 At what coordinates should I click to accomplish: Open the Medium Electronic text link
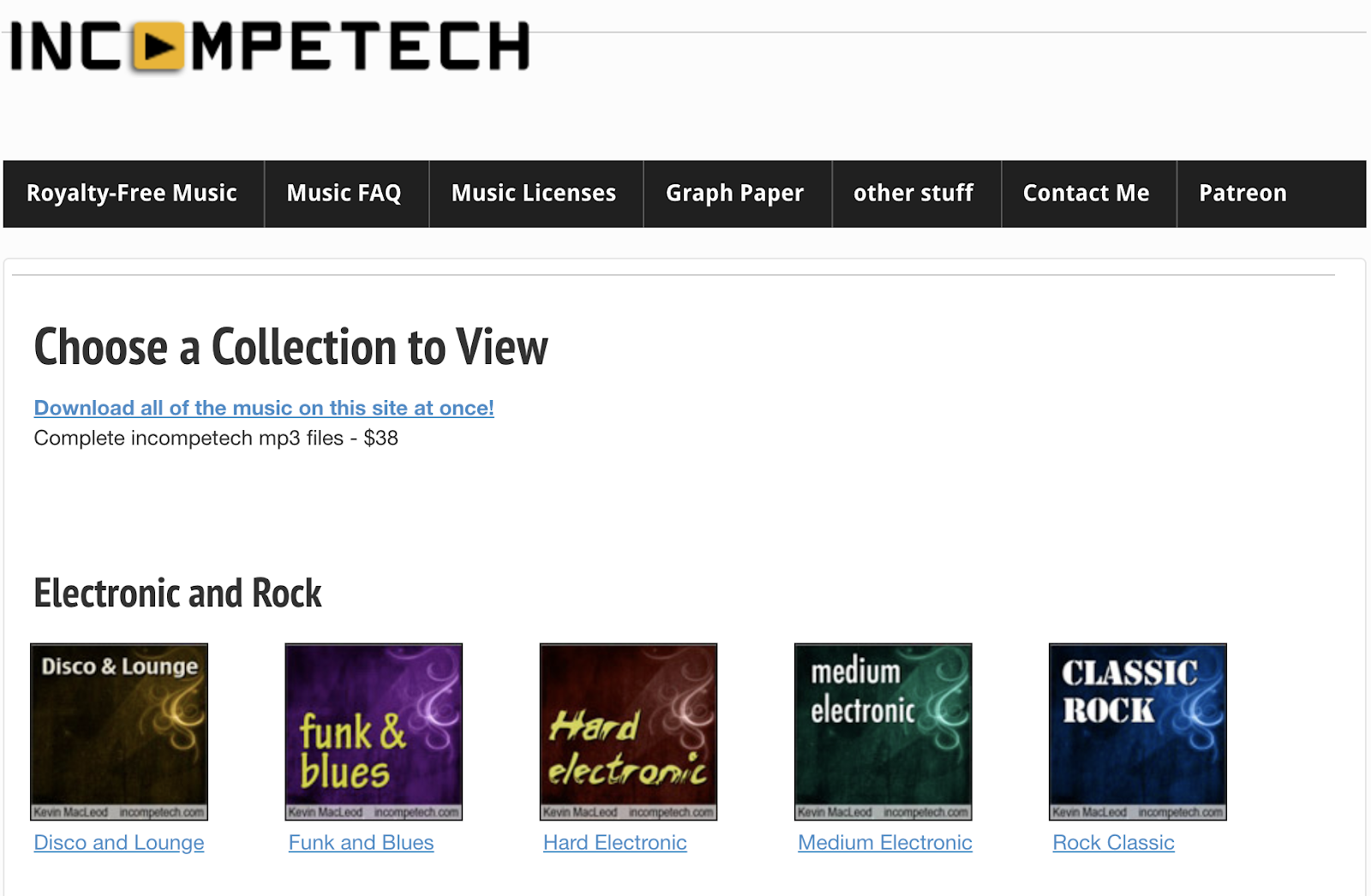click(x=884, y=843)
